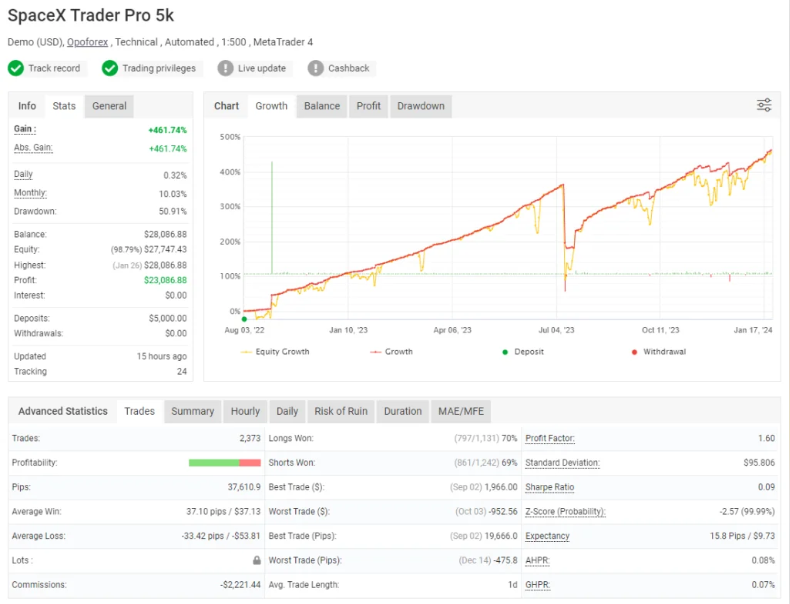The width and height of the screenshot is (790, 604).
Task: Click the Profit Factor label
Action: tap(550, 438)
